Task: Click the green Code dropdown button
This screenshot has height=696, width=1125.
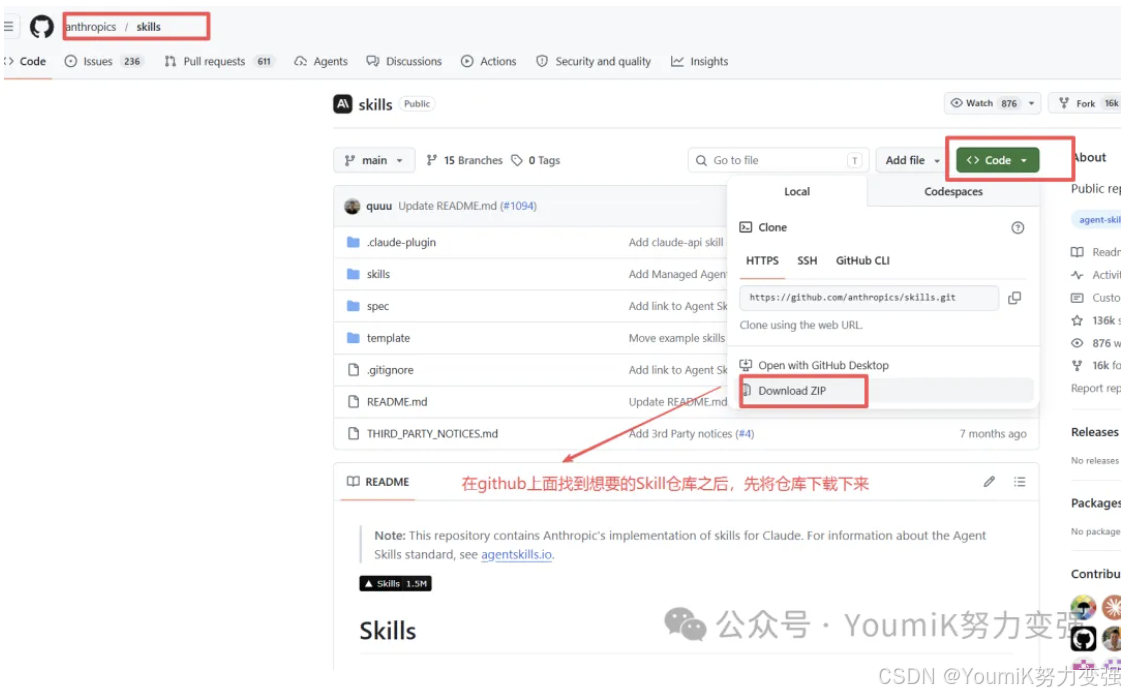Action: click(x=997, y=160)
